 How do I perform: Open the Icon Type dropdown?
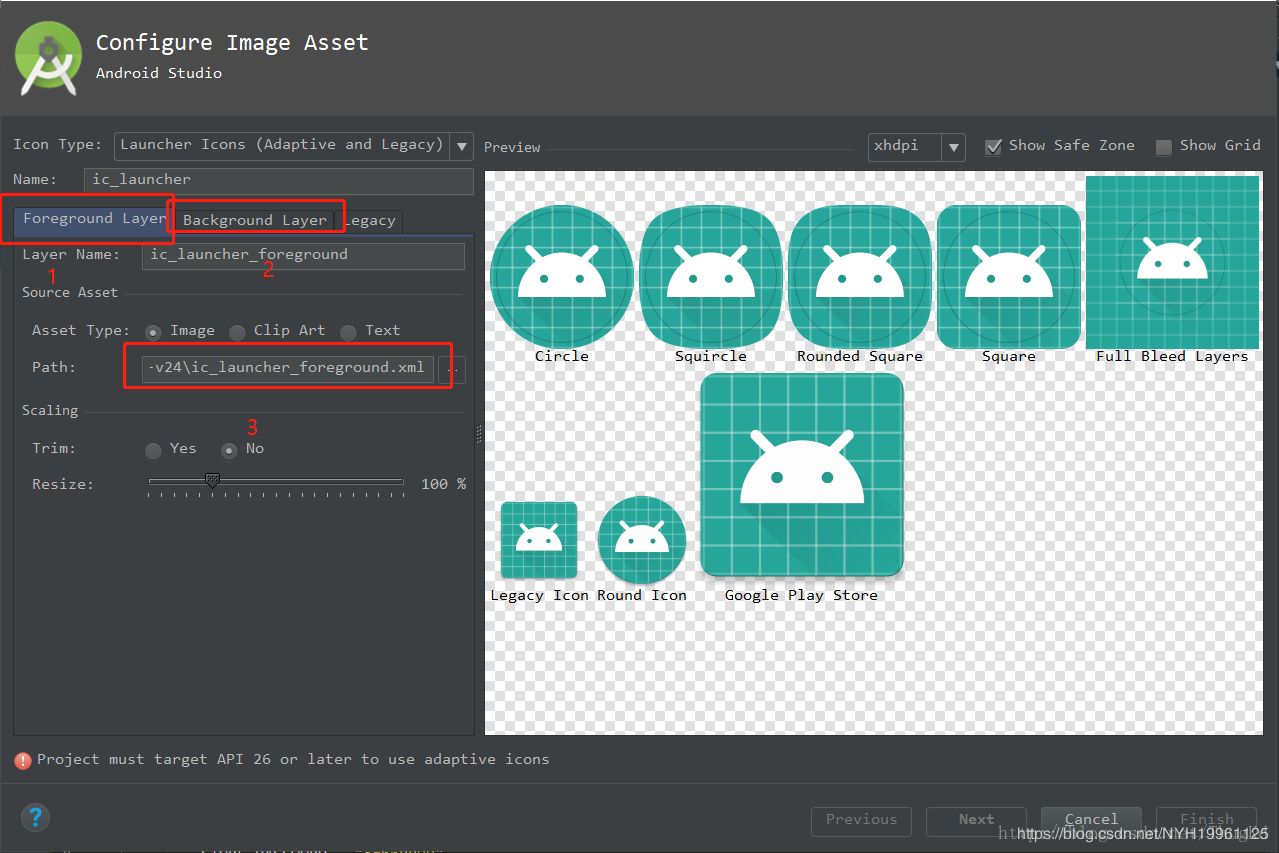pyautogui.click(x=460, y=145)
